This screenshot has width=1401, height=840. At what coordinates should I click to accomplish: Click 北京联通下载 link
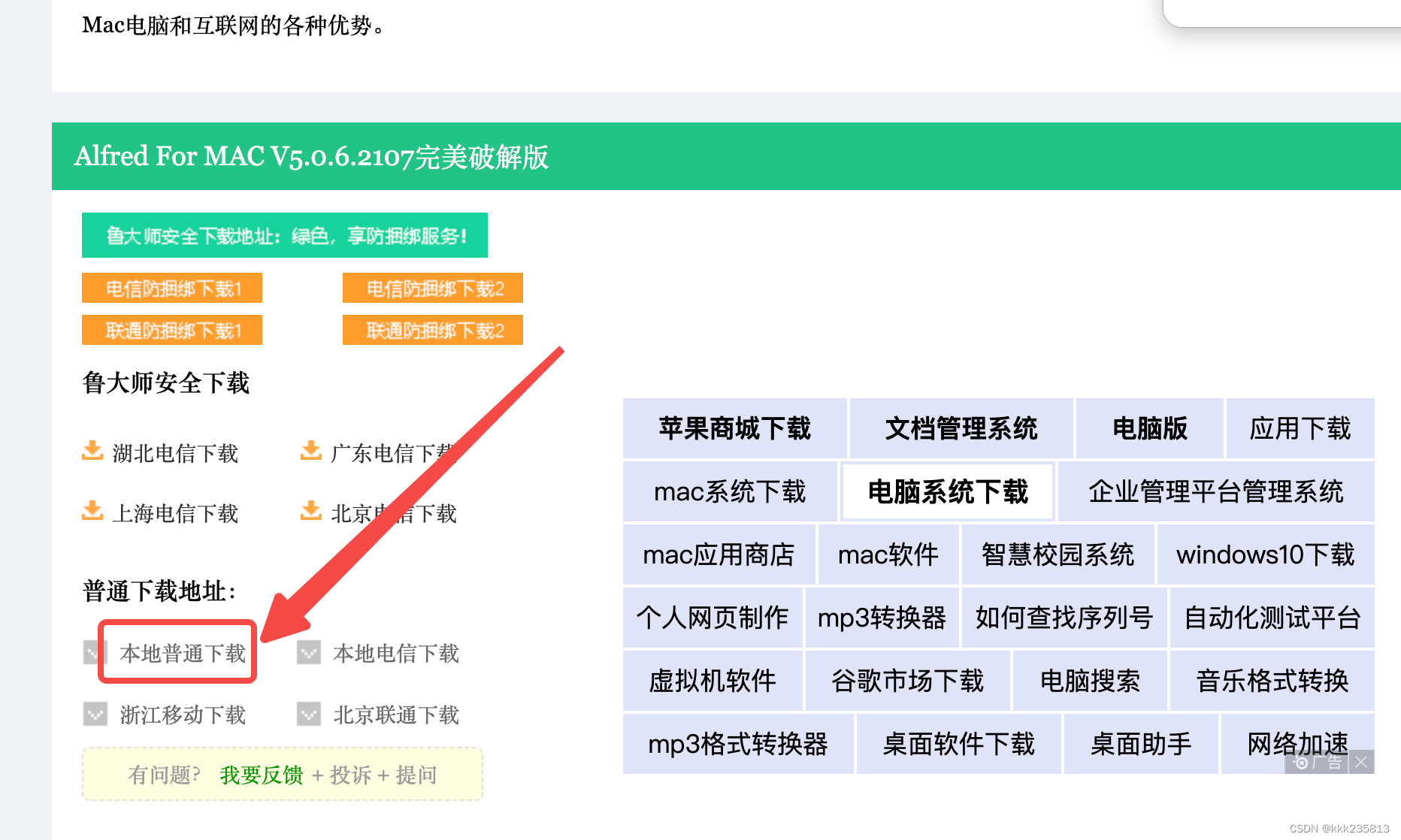[396, 715]
